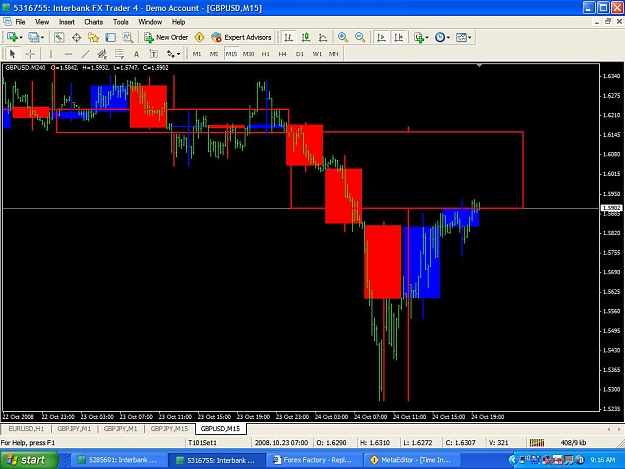
Task: Select the Horizontal Line drawing tool
Action: point(68,54)
